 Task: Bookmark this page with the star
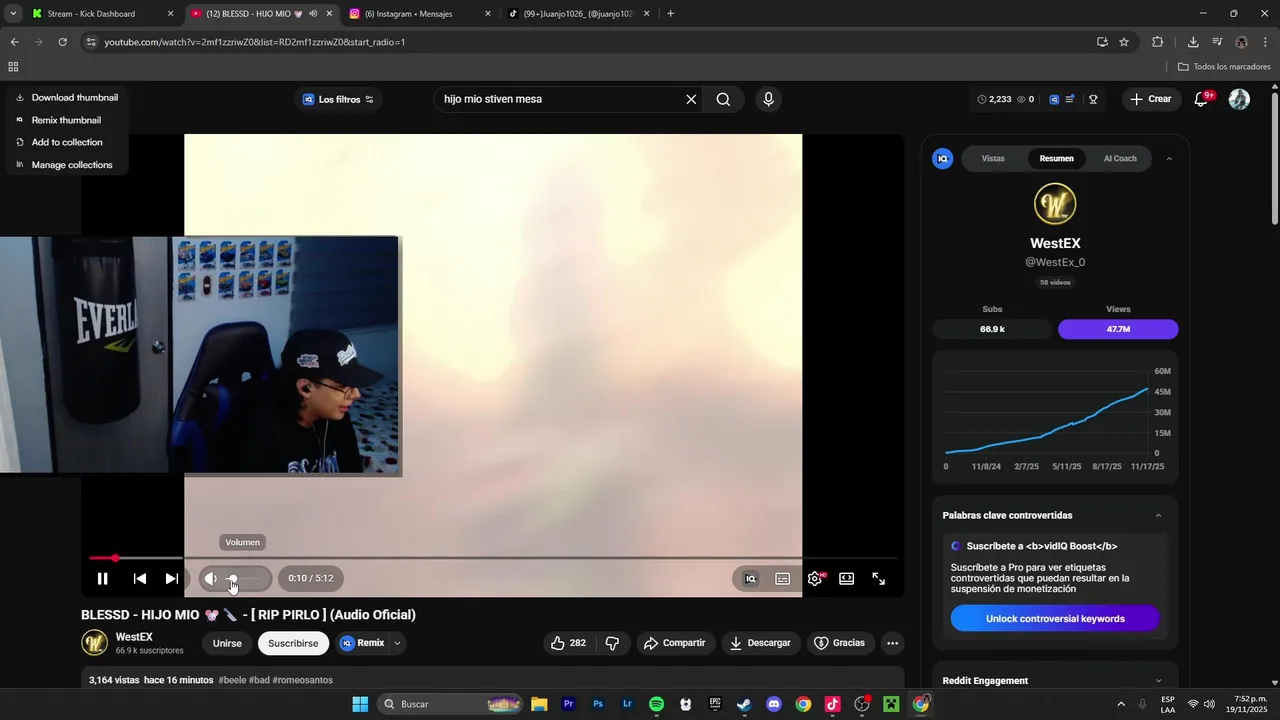[x=1124, y=42]
